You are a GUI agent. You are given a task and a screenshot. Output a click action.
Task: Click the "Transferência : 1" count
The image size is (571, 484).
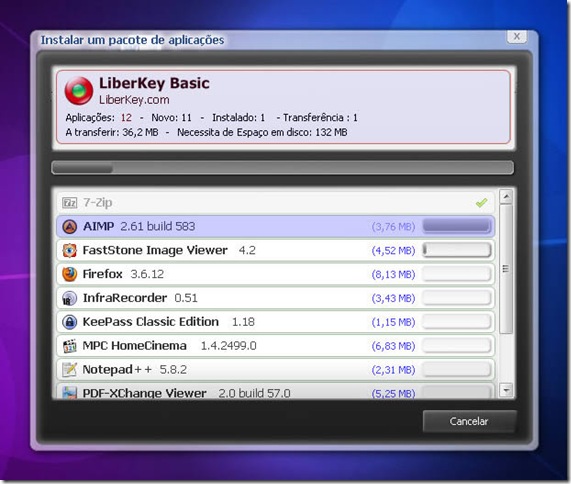pyautogui.click(x=320, y=118)
